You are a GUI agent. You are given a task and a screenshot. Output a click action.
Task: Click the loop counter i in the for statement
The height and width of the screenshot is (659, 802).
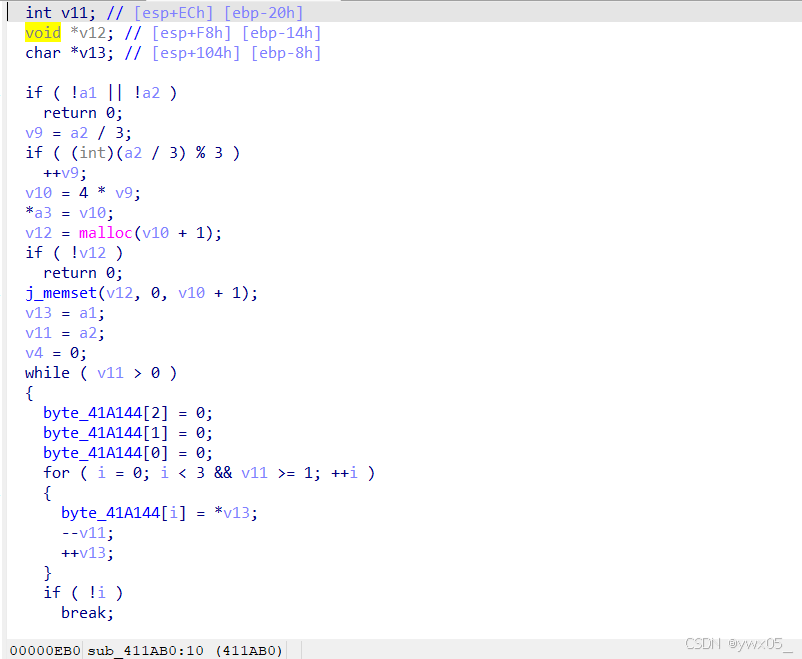pos(101,472)
